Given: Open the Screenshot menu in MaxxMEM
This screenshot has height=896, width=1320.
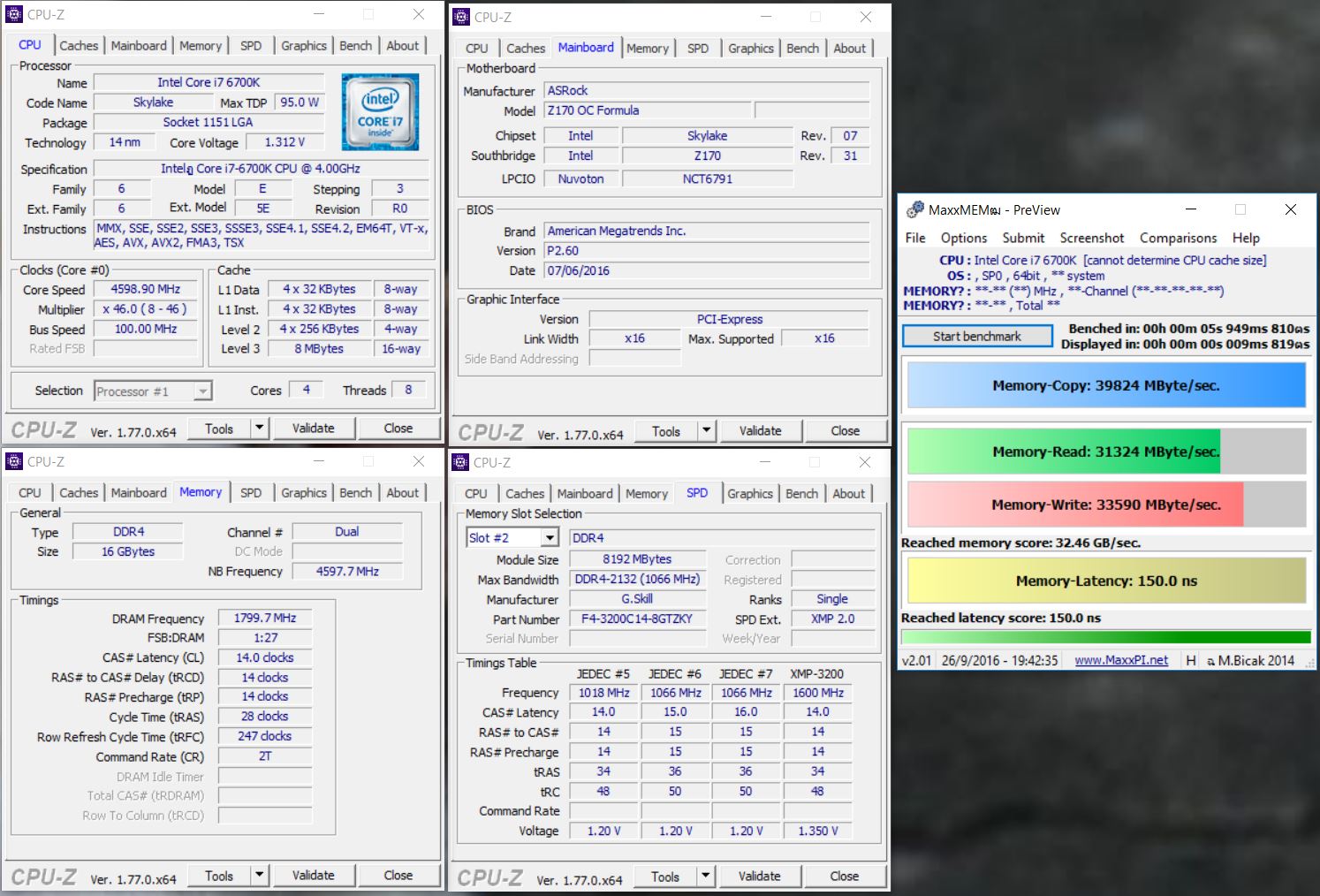Looking at the screenshot, I should pyautogui.click(x=1092, y=238).
